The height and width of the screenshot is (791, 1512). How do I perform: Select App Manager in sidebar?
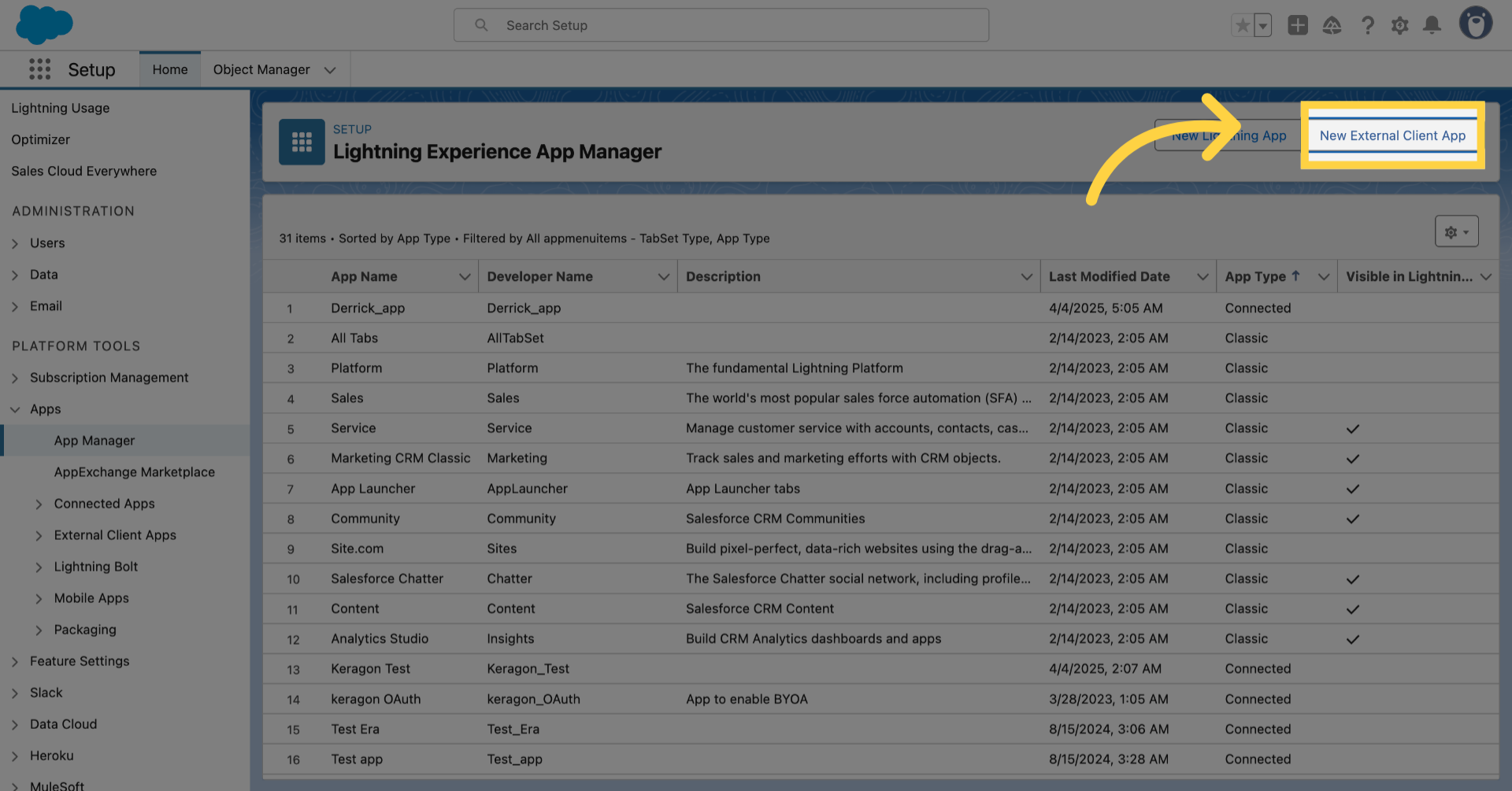[94, 441]
